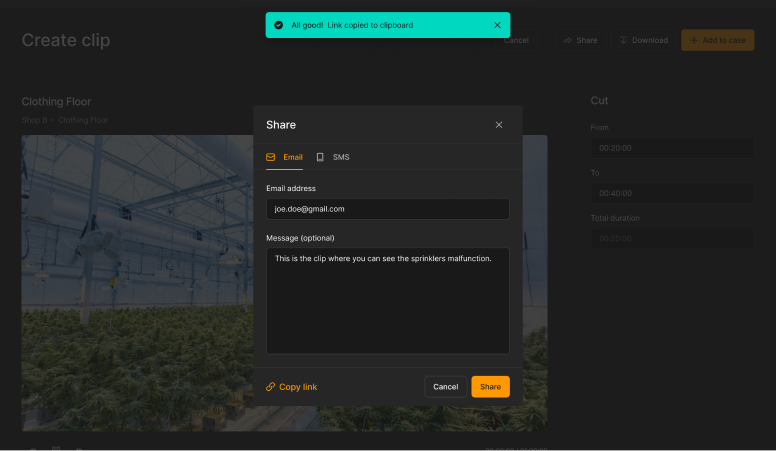The width and height of the screenshot is (777, 451).
Task: Click the 'All good! Link copied to clipboard' text
Action: pos(352,25)
